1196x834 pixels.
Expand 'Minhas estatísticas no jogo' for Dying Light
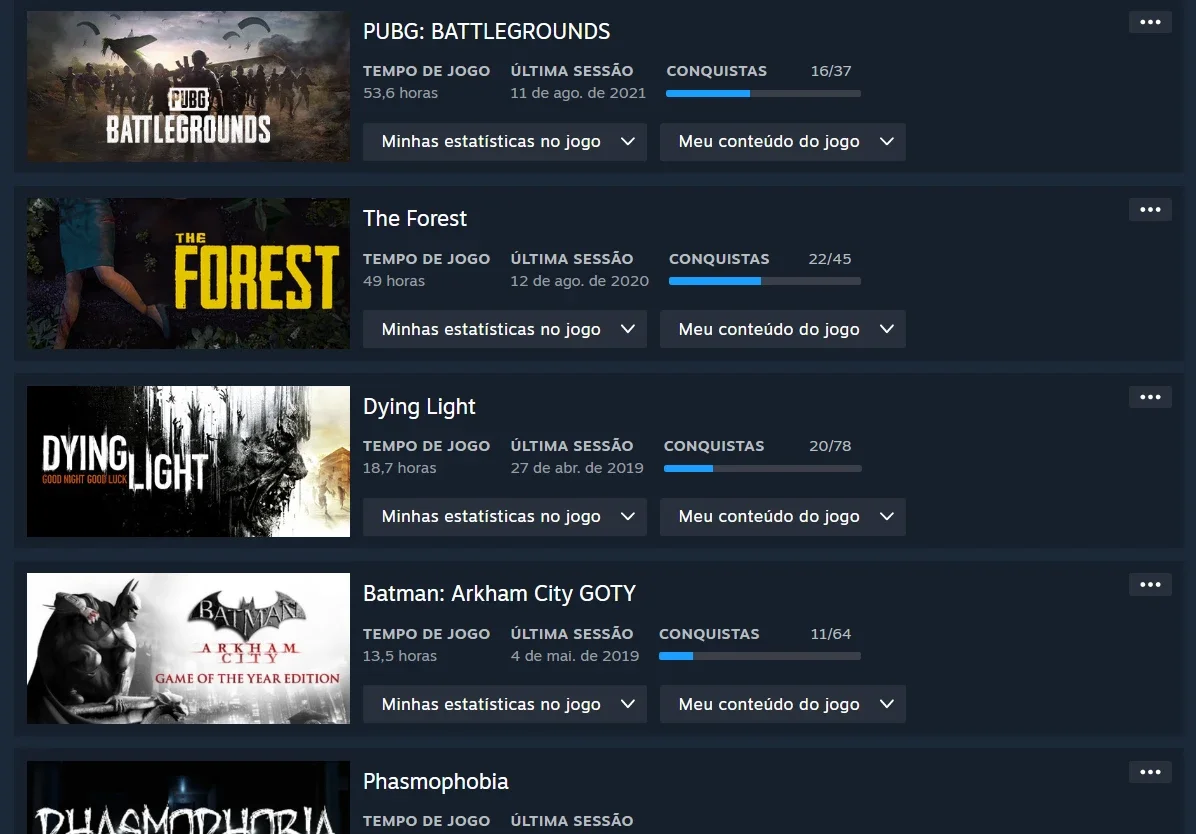tap(504, 517)
